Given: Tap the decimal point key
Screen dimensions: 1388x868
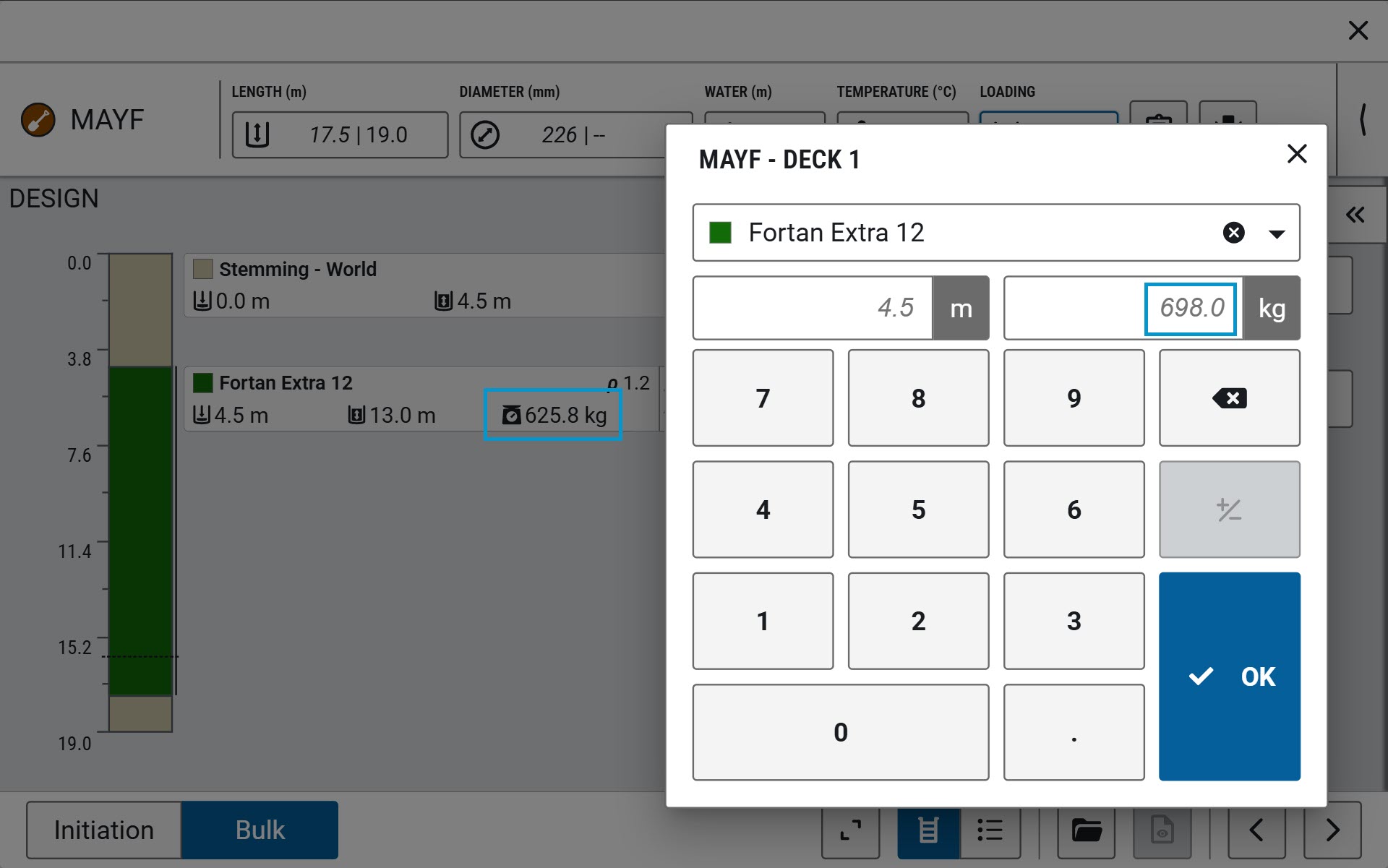Looking at the screenshot, I should click(1074, 732).
